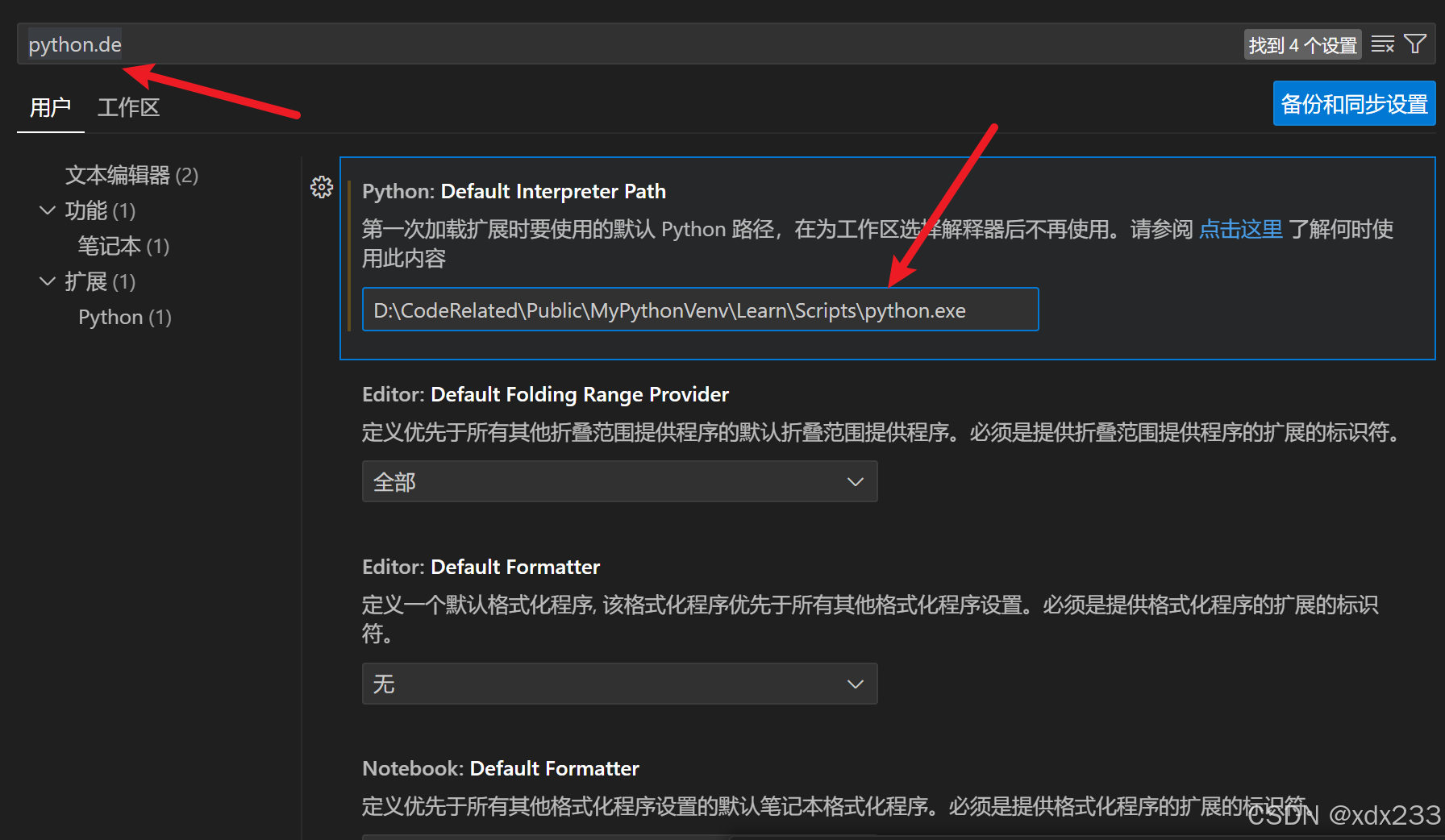Click the 备份和同步设置 button
The height and width of the screenshot is (840, 1445).
coord(1354,103)
